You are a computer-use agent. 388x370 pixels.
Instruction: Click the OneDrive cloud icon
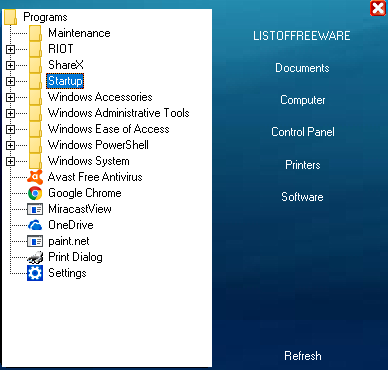(x=35, y=225)
